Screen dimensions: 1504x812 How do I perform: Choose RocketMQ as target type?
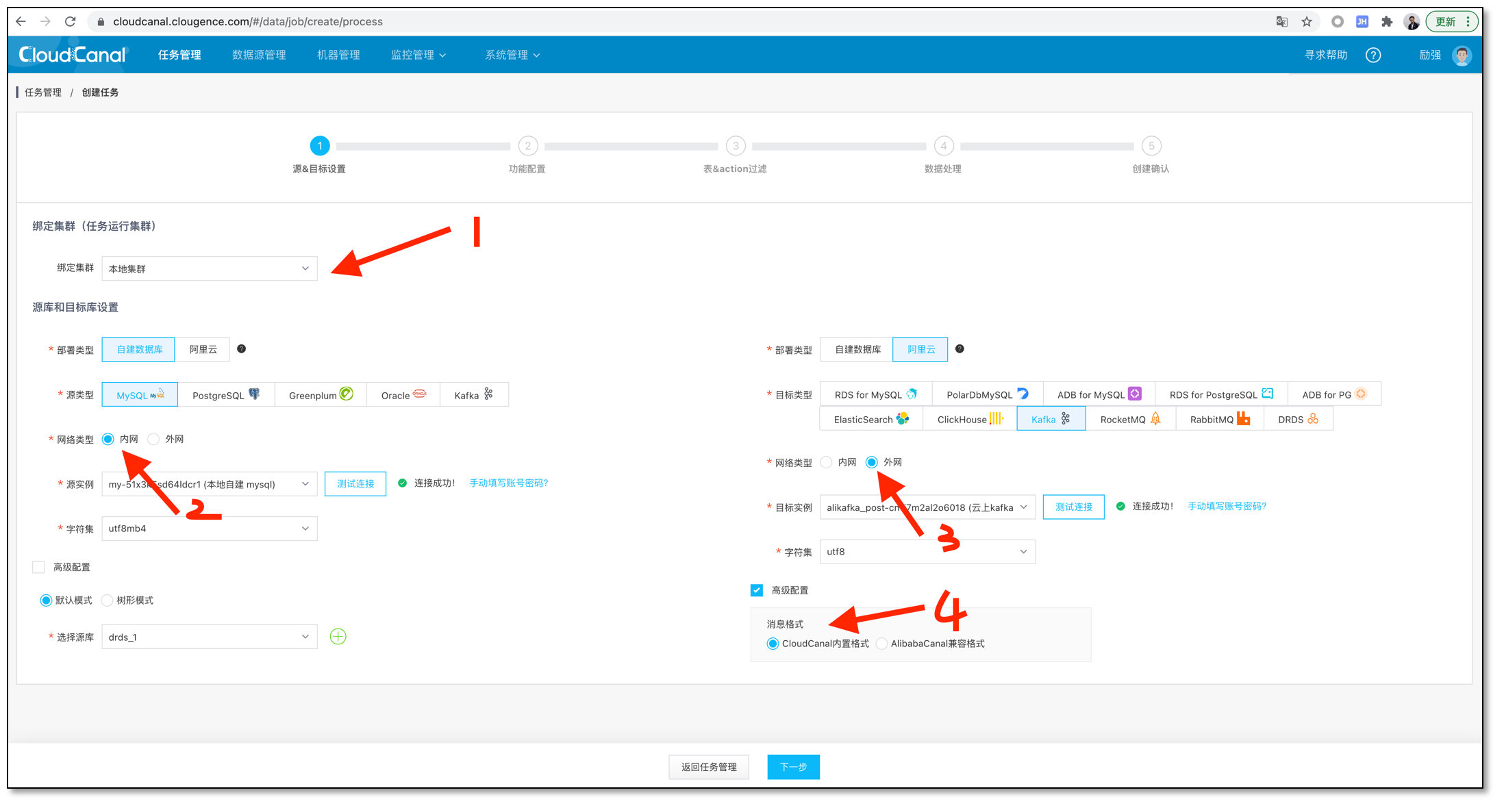click(x=1129, y=419)
